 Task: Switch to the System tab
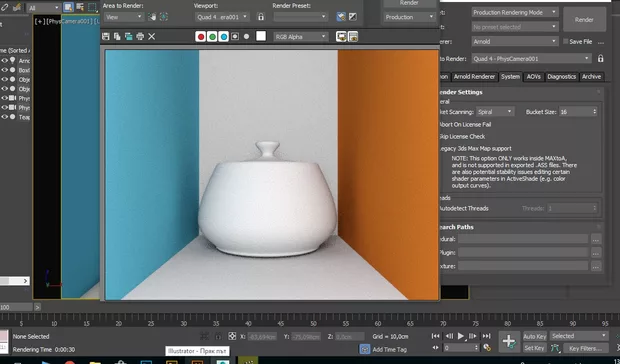click(x=510, y=77)
